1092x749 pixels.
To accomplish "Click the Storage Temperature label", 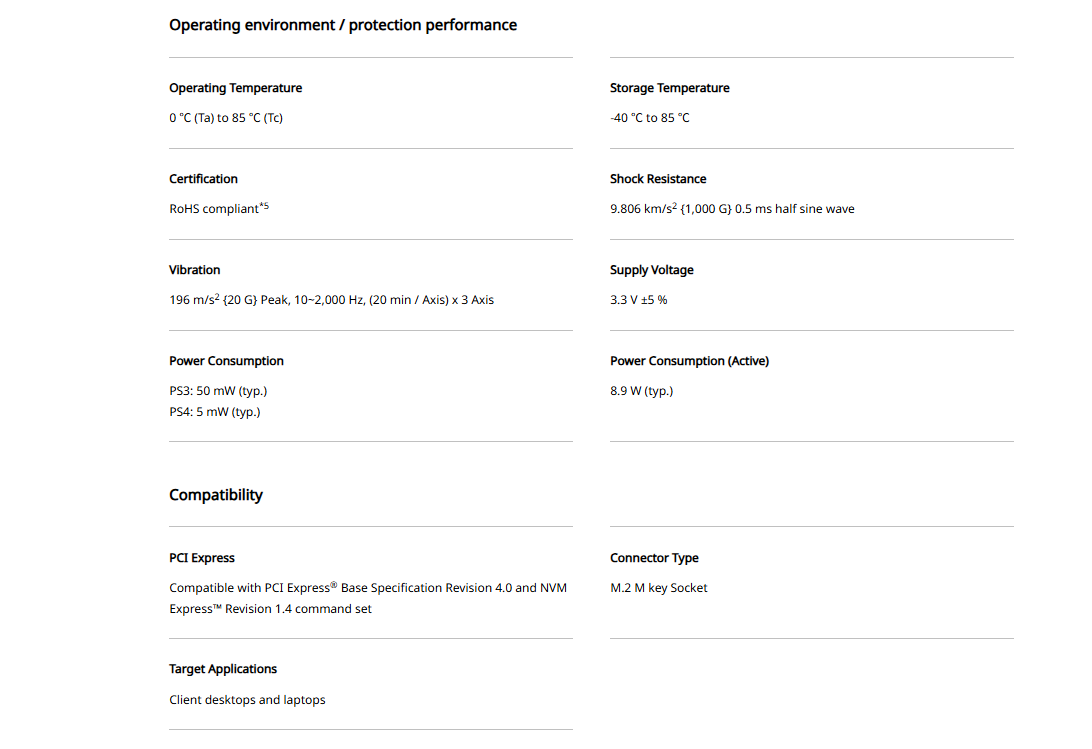I will [669, 88].
